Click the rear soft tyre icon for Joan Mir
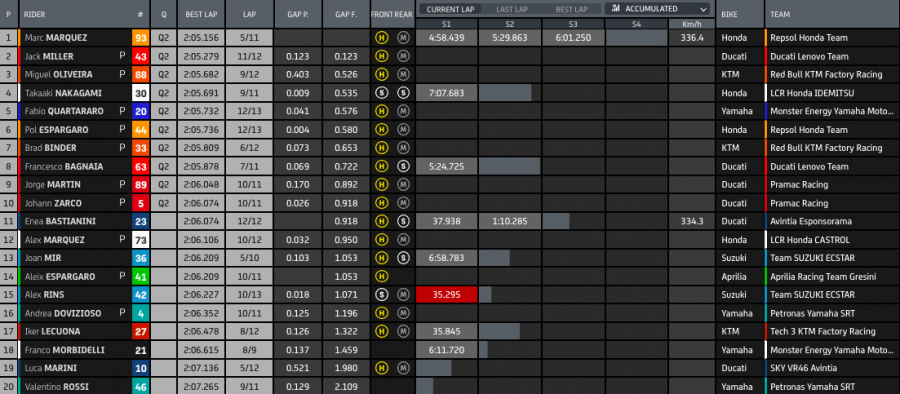Screen dimensions: 900x394 (x=403, y=258)
